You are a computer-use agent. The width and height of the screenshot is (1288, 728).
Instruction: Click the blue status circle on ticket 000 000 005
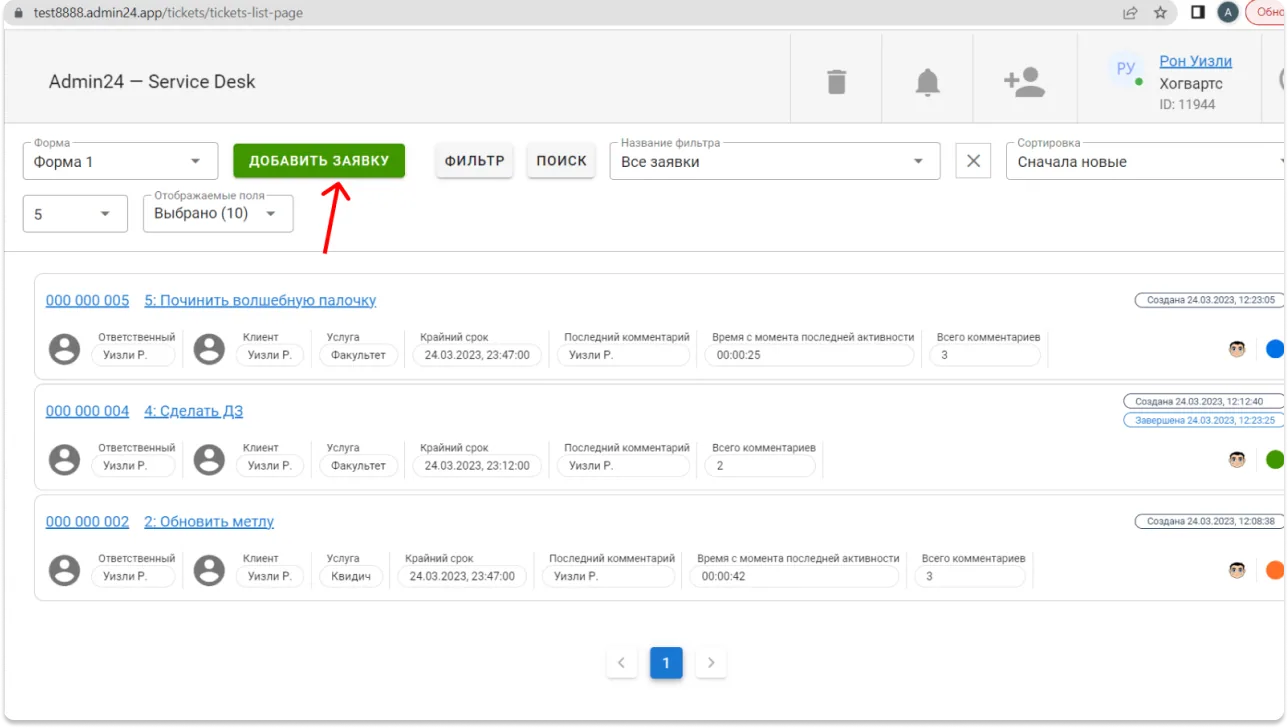tap(1275, 349)
